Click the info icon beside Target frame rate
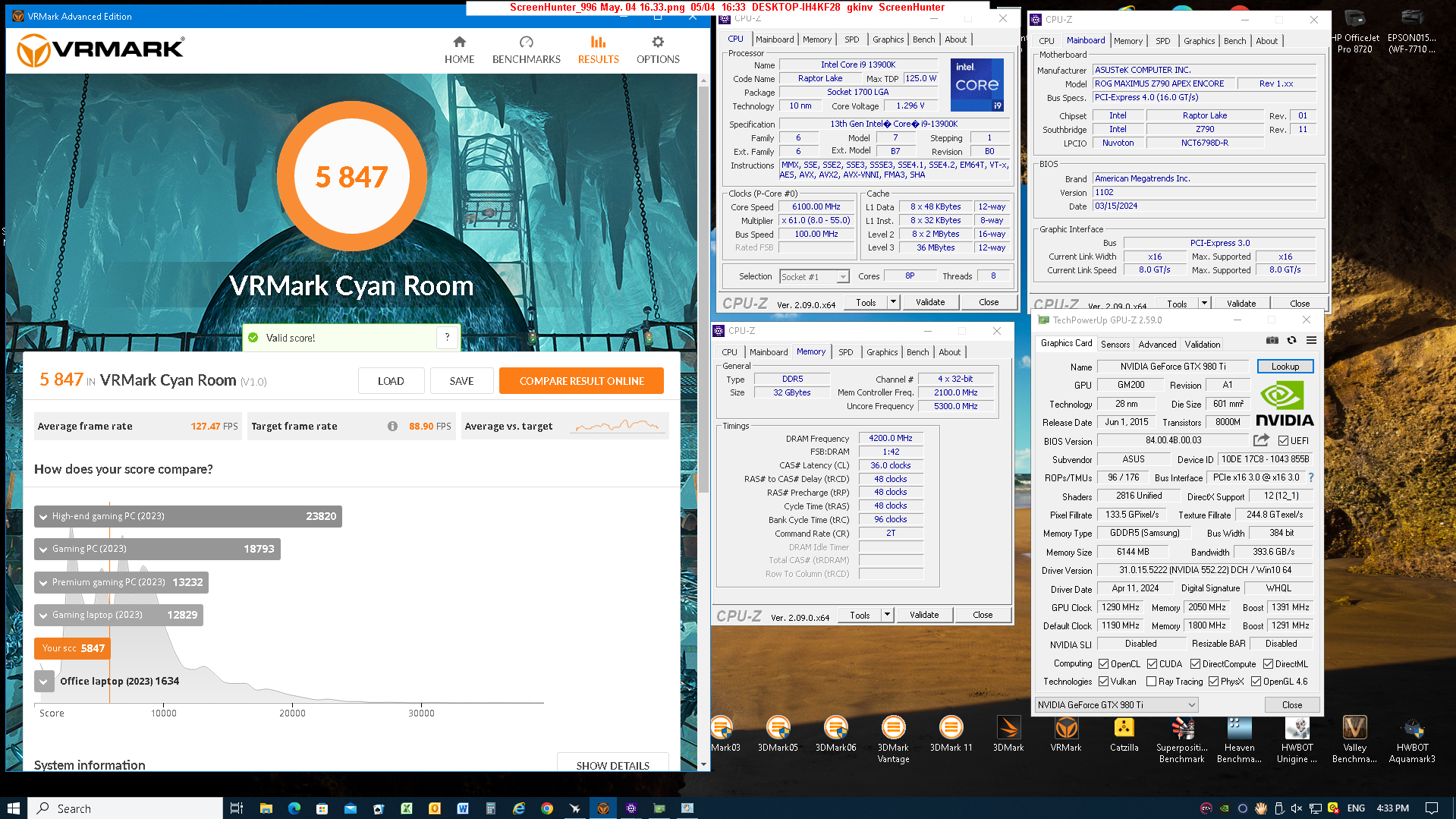Screen dimensions: 1456x819 coord(392,427)
